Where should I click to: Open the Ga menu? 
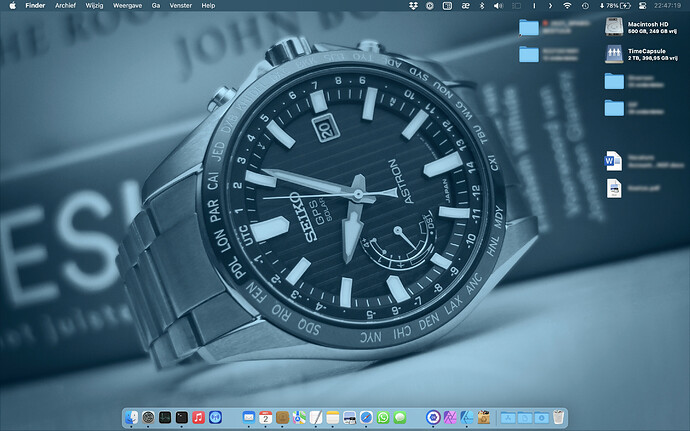(x=155, y=6)
